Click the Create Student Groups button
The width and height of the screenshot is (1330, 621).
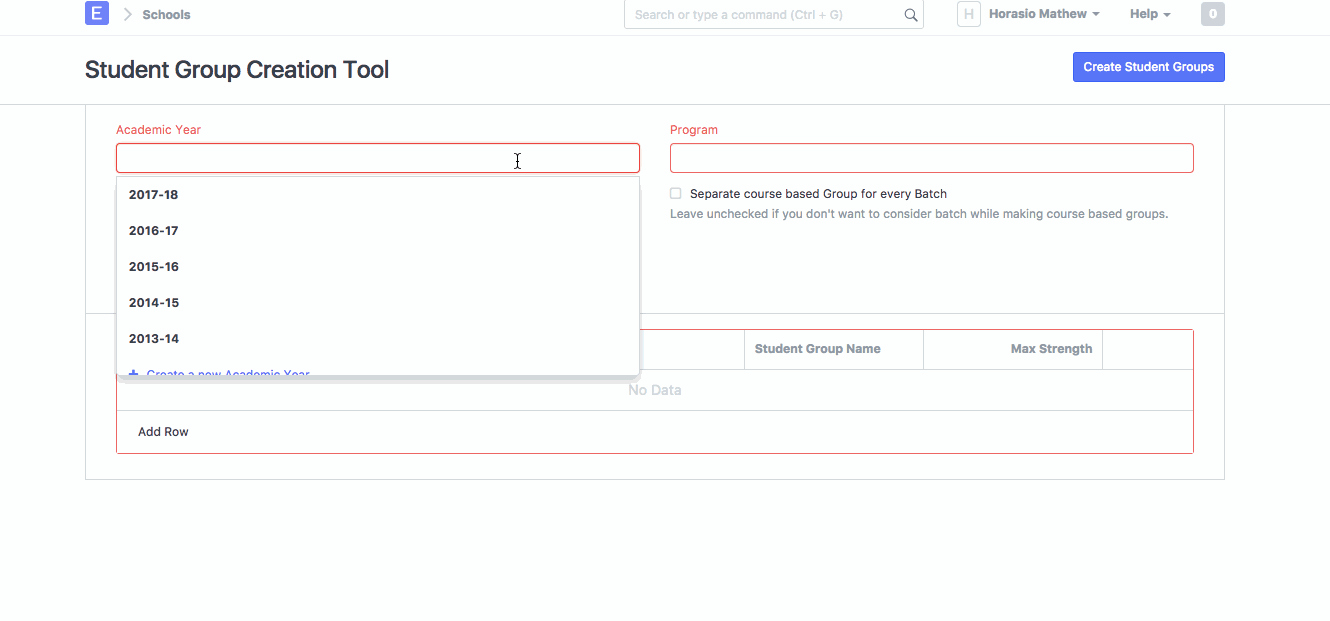pos(1148,67)
